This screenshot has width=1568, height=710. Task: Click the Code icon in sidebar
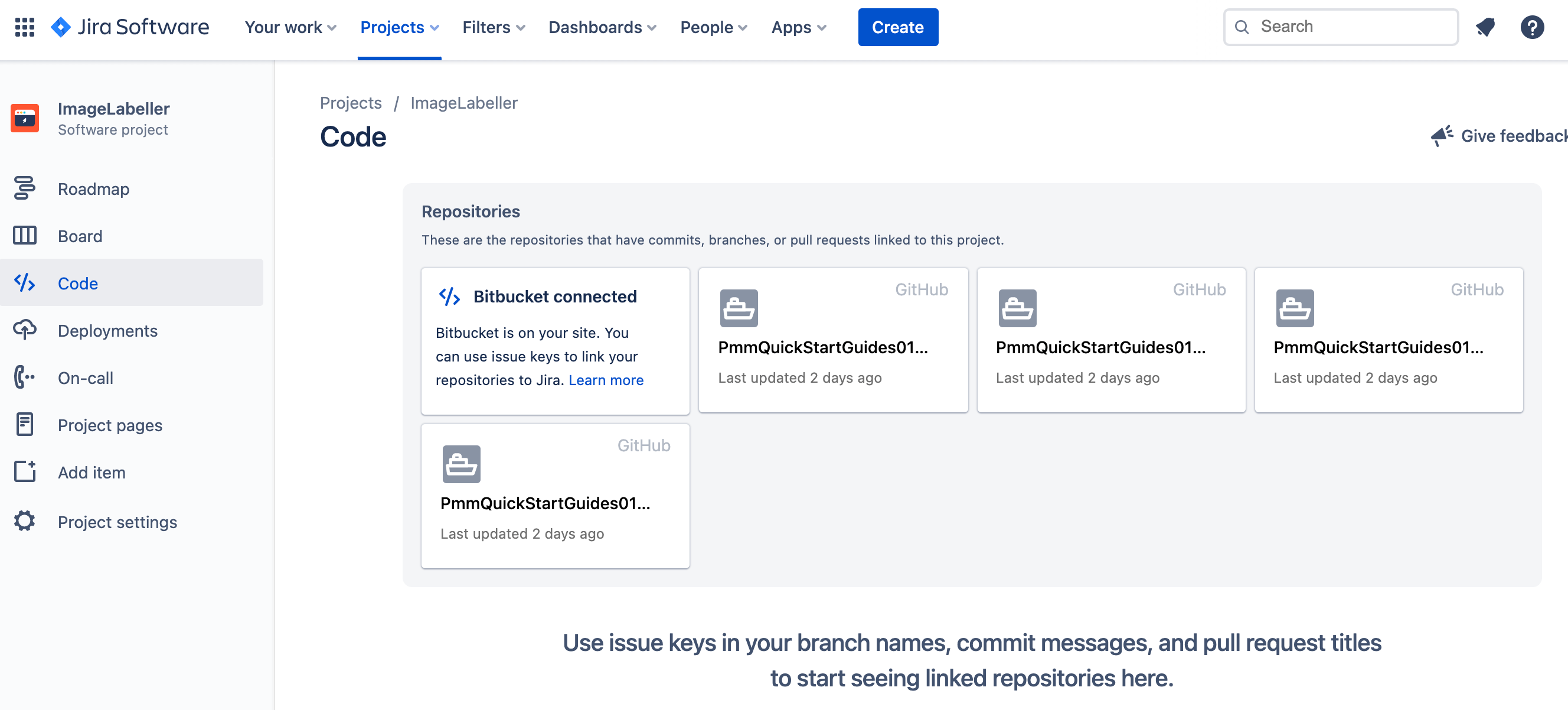24,282
